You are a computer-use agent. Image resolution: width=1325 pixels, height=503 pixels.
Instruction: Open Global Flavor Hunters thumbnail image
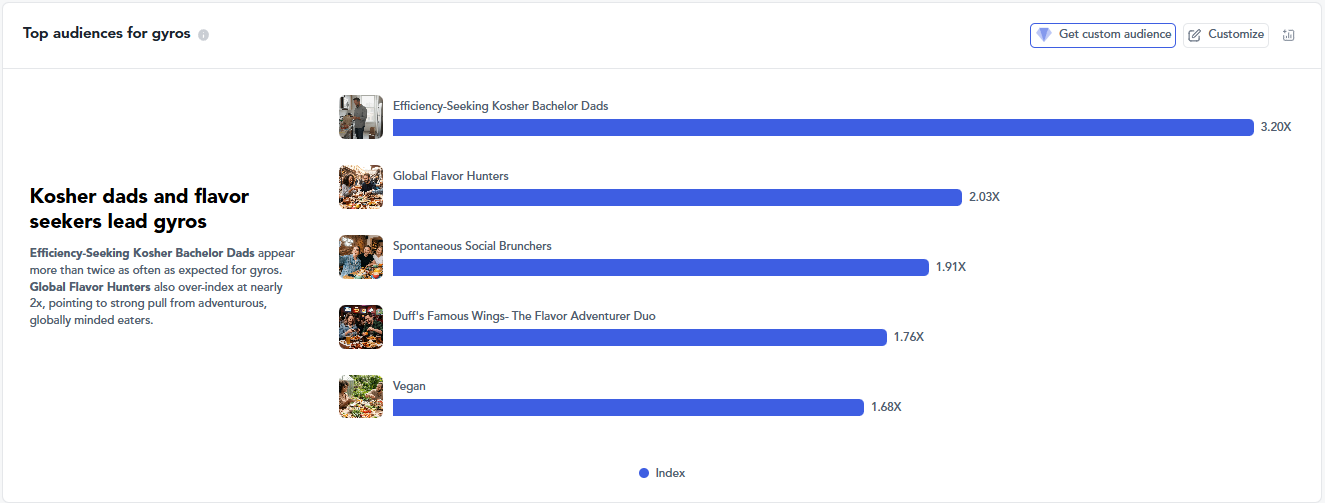click(361, 187)
